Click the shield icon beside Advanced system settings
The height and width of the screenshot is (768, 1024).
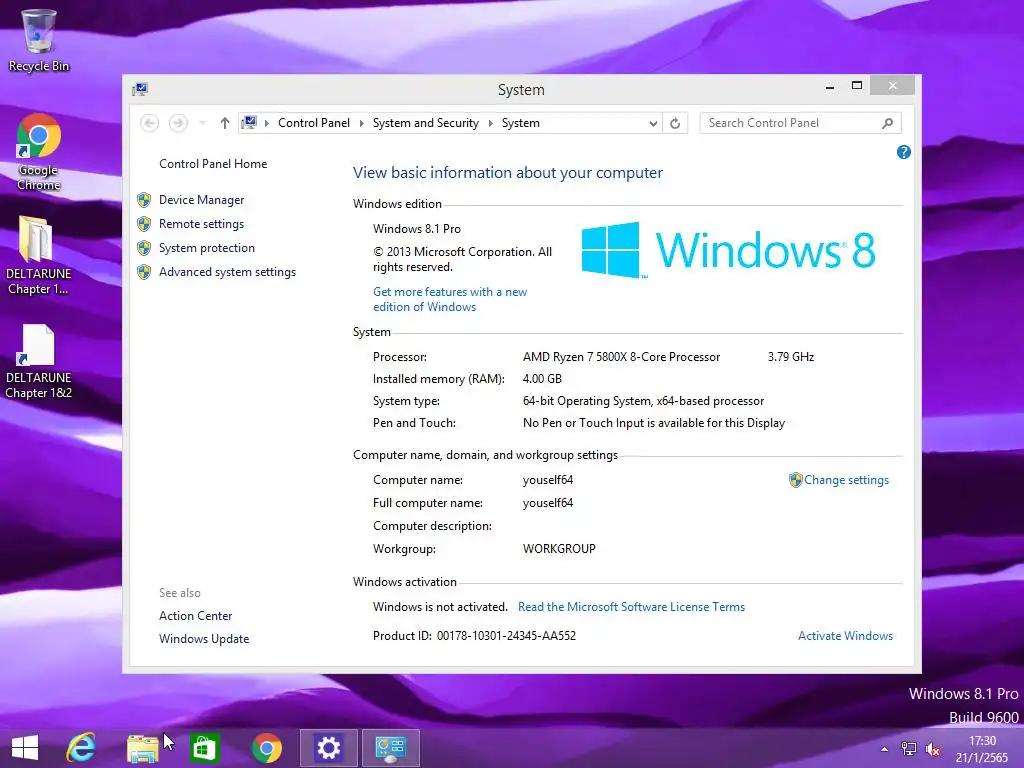[144, 272]
